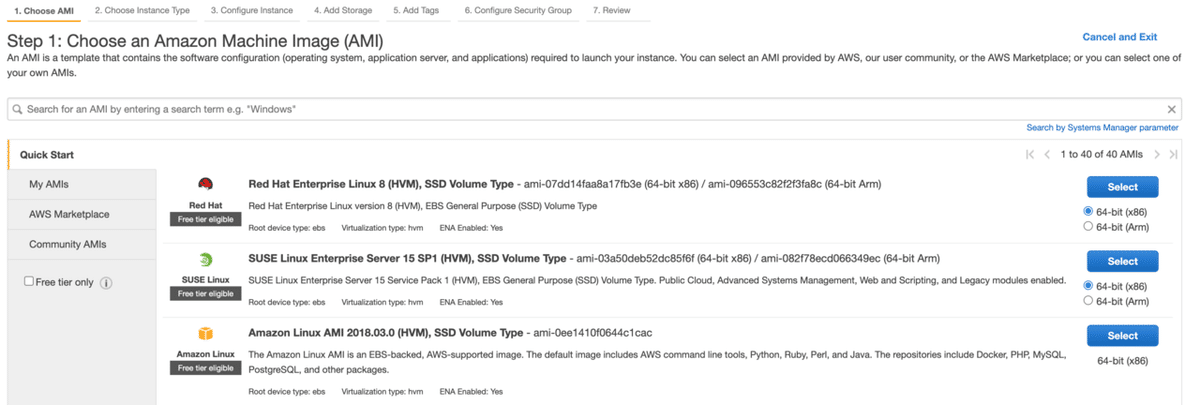The image size is (1200, 405).
Task: Open Search by Systems Manager parameter link
Action: pos(1102,128)
